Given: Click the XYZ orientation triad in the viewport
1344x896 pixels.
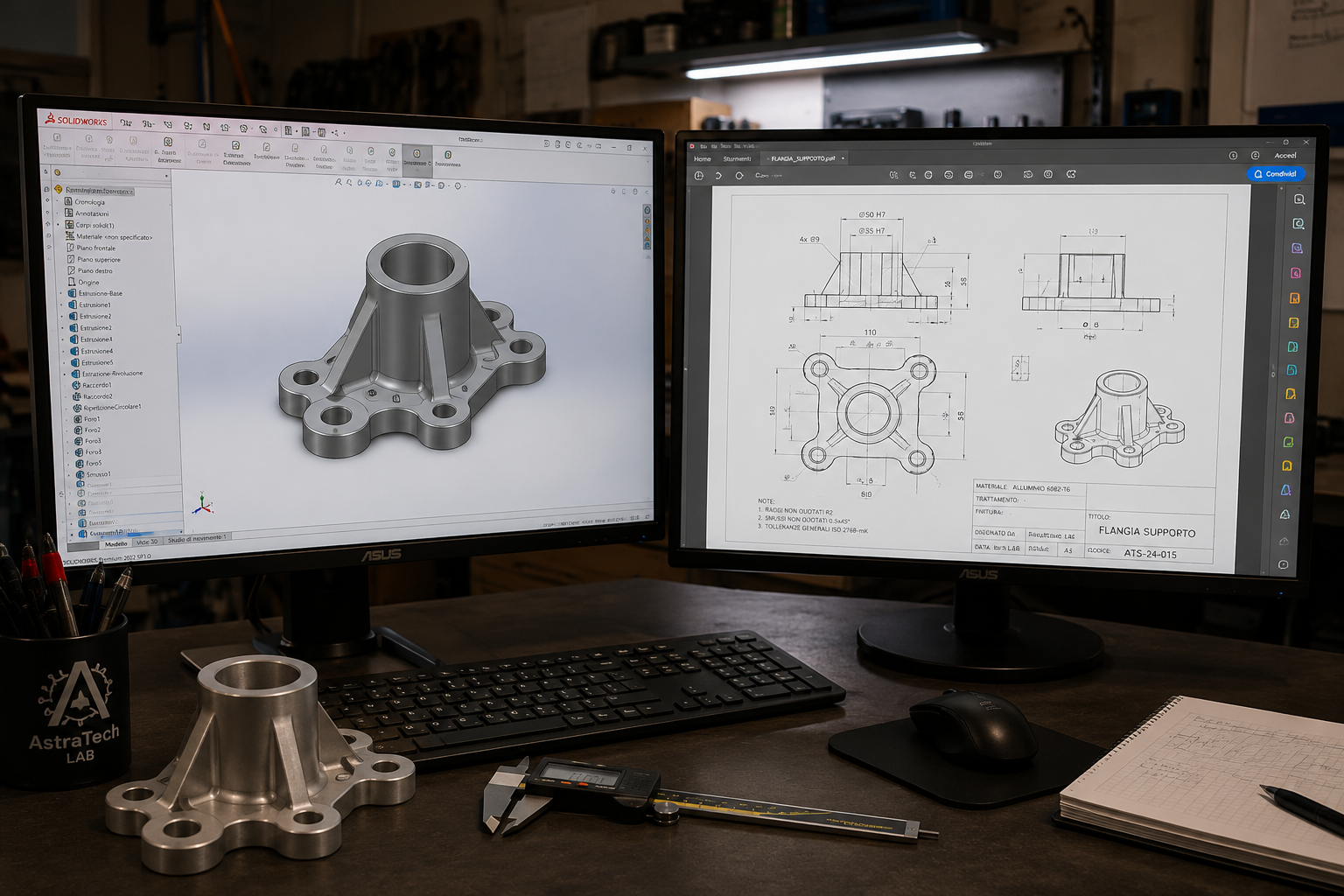Looking at the screenshot, I should click(x=202, y=502).
